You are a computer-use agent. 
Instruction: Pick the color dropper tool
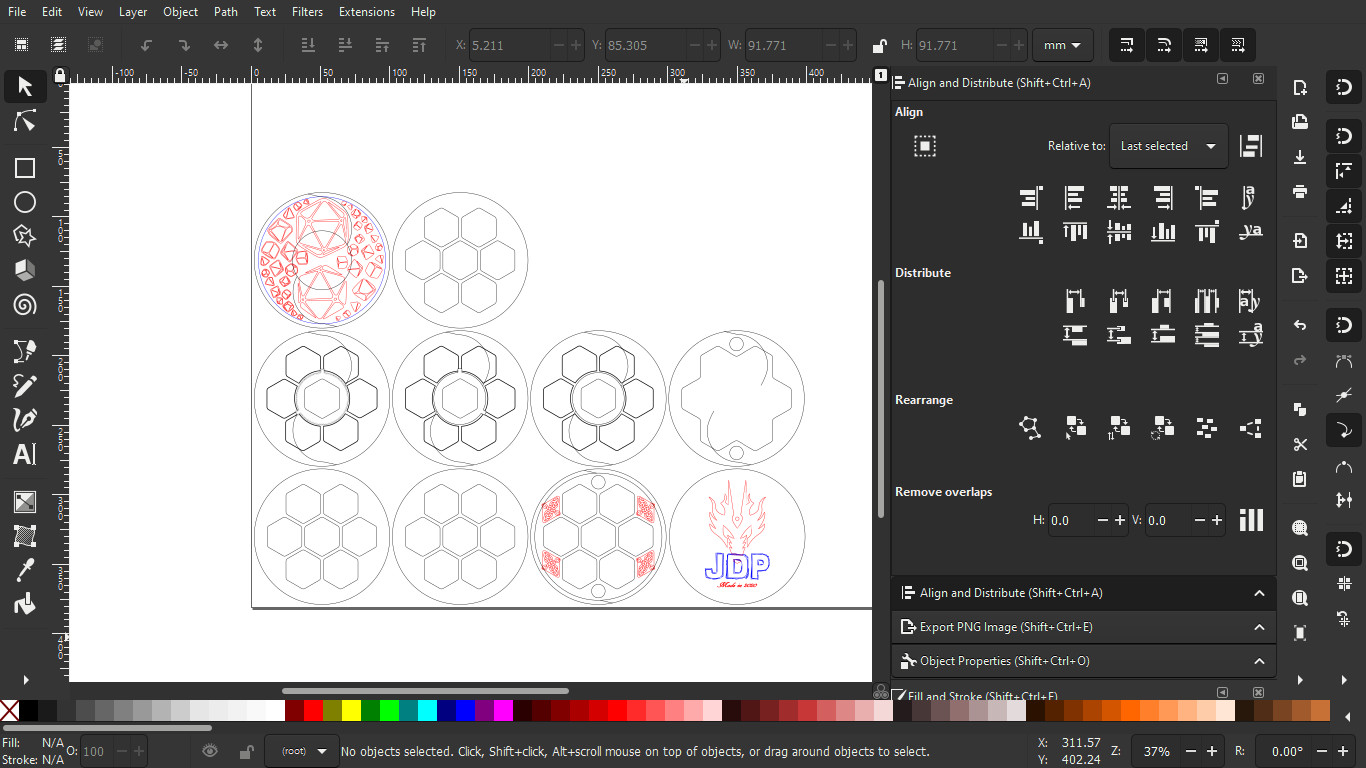click(25, 568)
